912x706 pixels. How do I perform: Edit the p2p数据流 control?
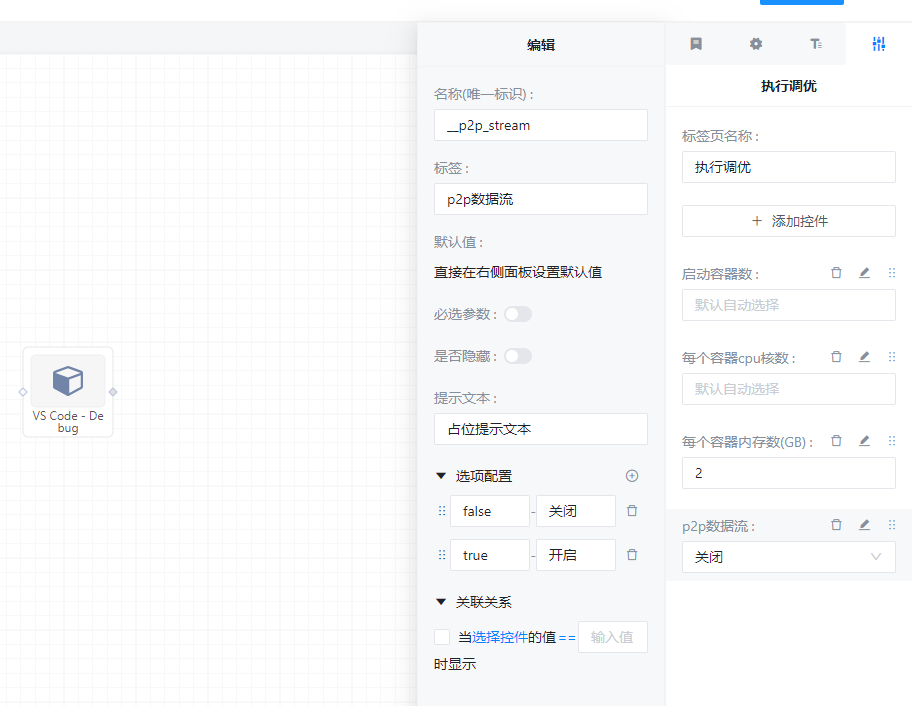(x=864, y=525)
